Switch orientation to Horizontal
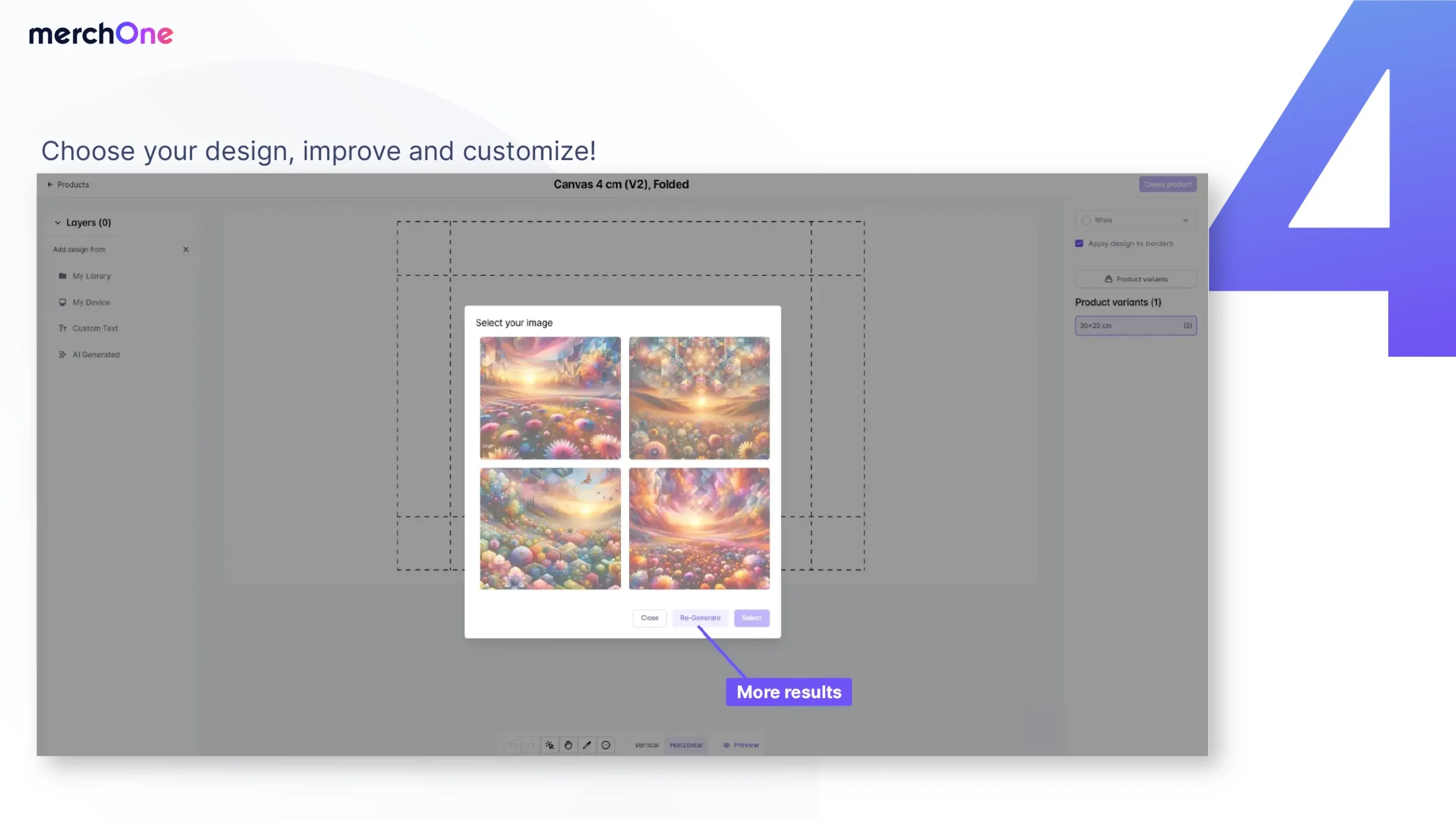The image size is (1456, 820). (x=686, y=745)
